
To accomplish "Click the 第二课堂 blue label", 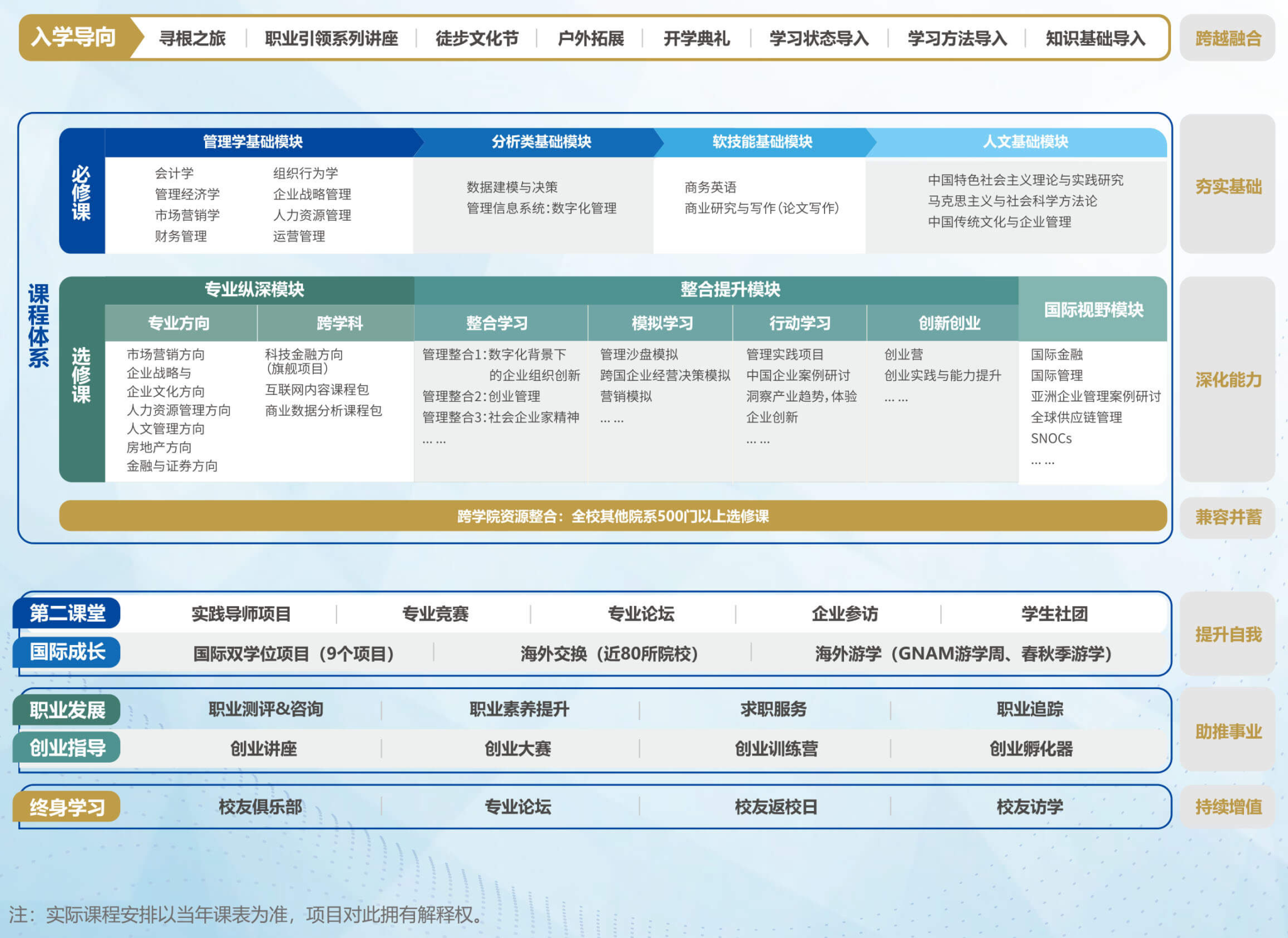I will pos(67,613).
